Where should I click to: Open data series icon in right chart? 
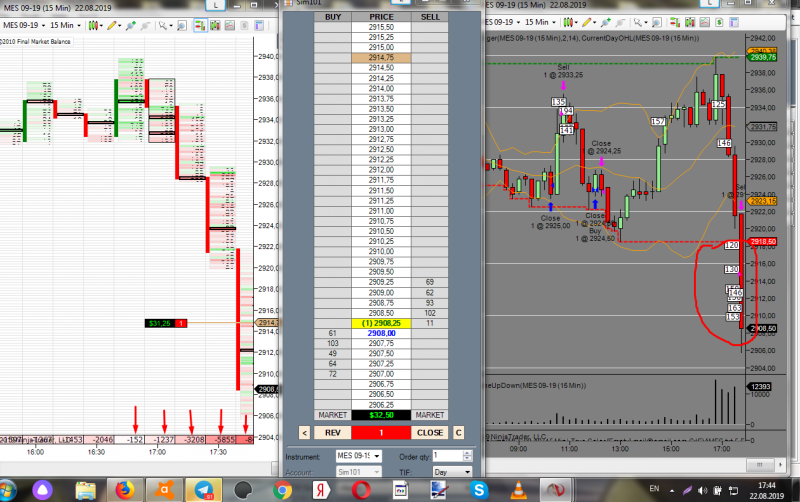[690, 22]
